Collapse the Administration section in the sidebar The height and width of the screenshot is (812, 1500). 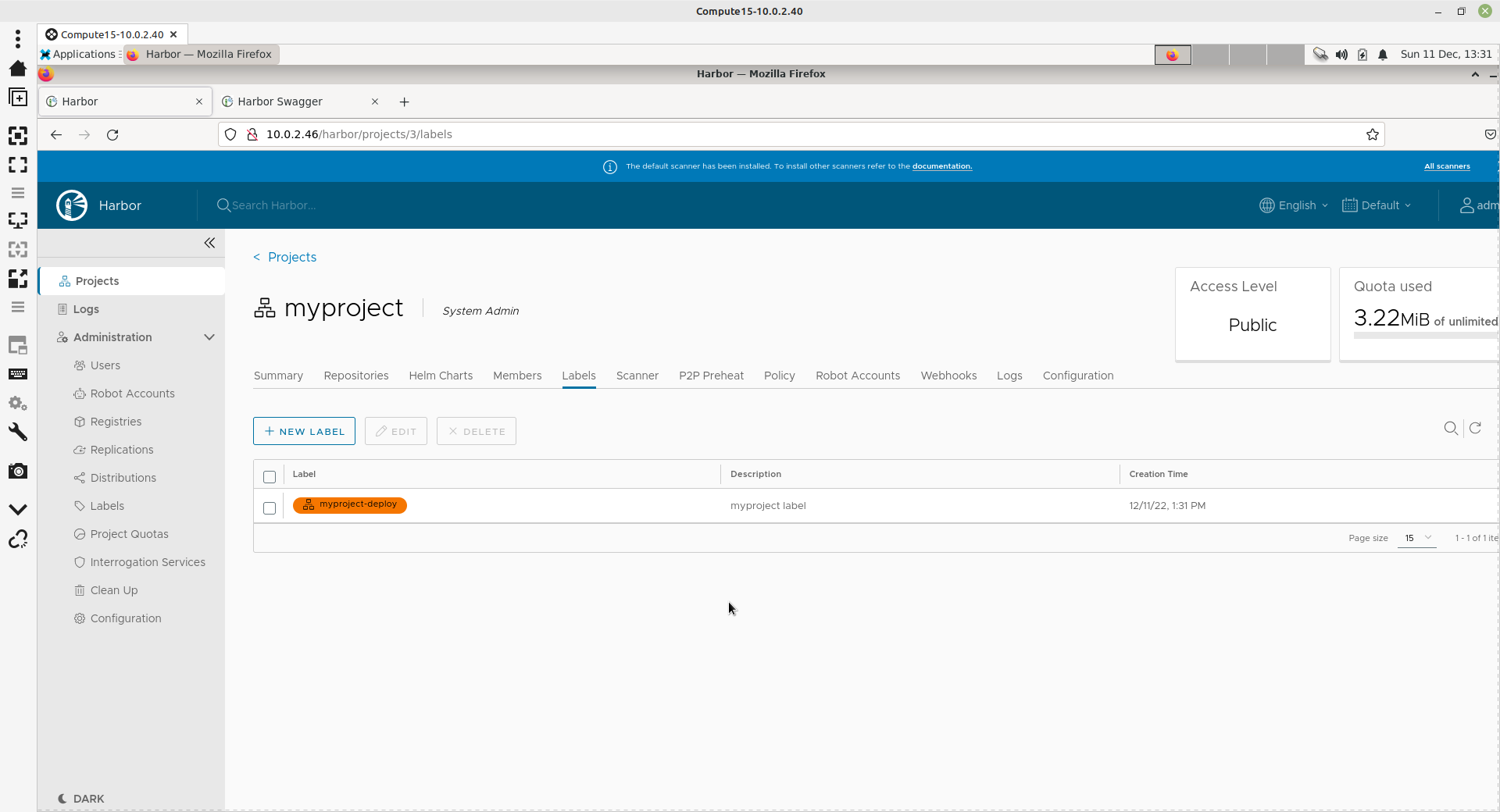point(209,337)
